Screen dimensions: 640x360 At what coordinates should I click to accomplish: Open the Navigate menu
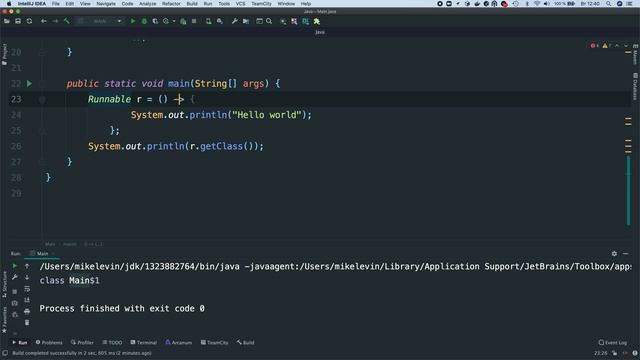tap(106, 4)
